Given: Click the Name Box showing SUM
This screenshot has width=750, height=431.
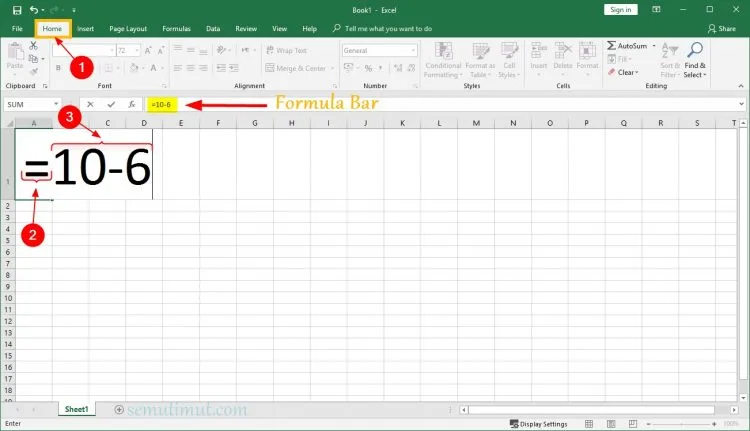Looking at the screenshot, I should 33,104.
